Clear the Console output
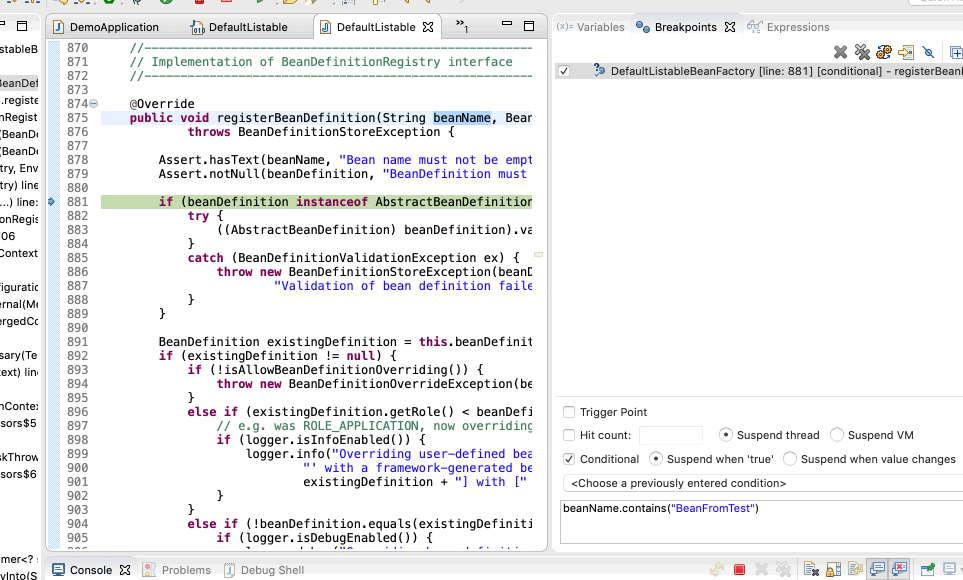Image resolution: width=963 pixels, height=580 pixels. coord(811,569)
